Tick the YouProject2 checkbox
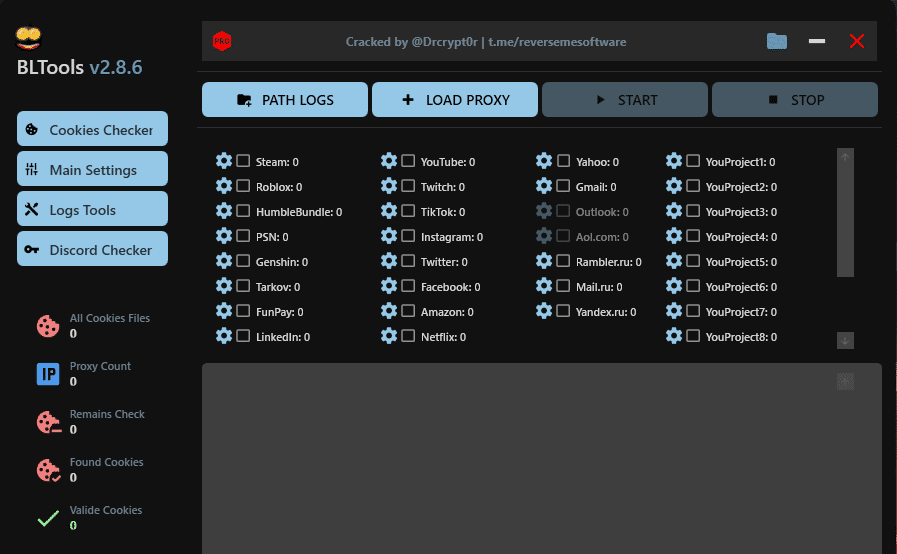 [693, 186]
